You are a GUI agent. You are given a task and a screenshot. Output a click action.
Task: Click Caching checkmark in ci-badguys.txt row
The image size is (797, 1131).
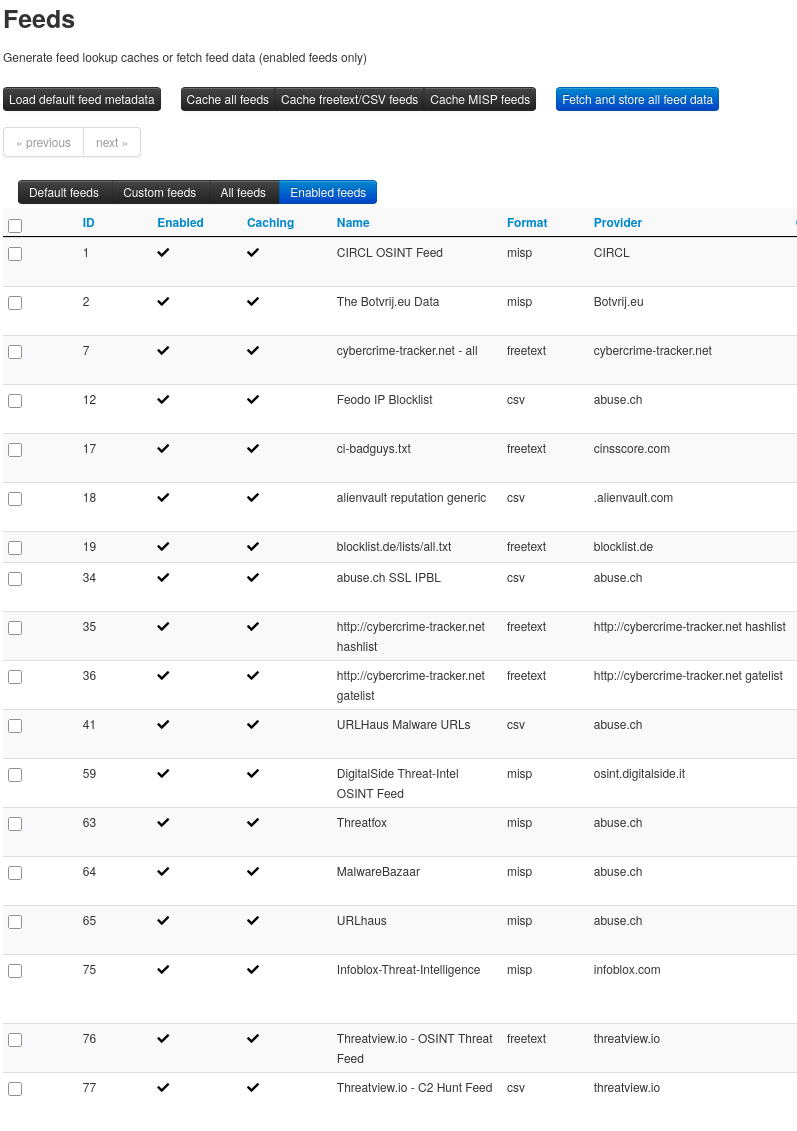pos(252,449)
